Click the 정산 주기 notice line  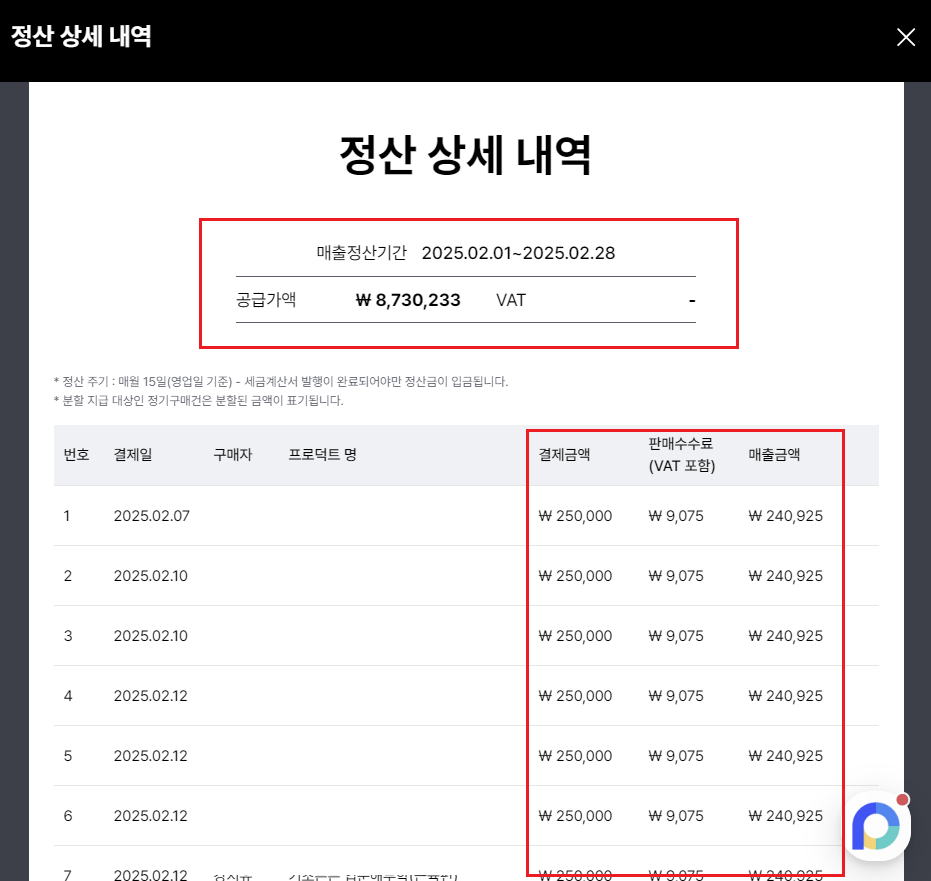(x=281, y=381)
